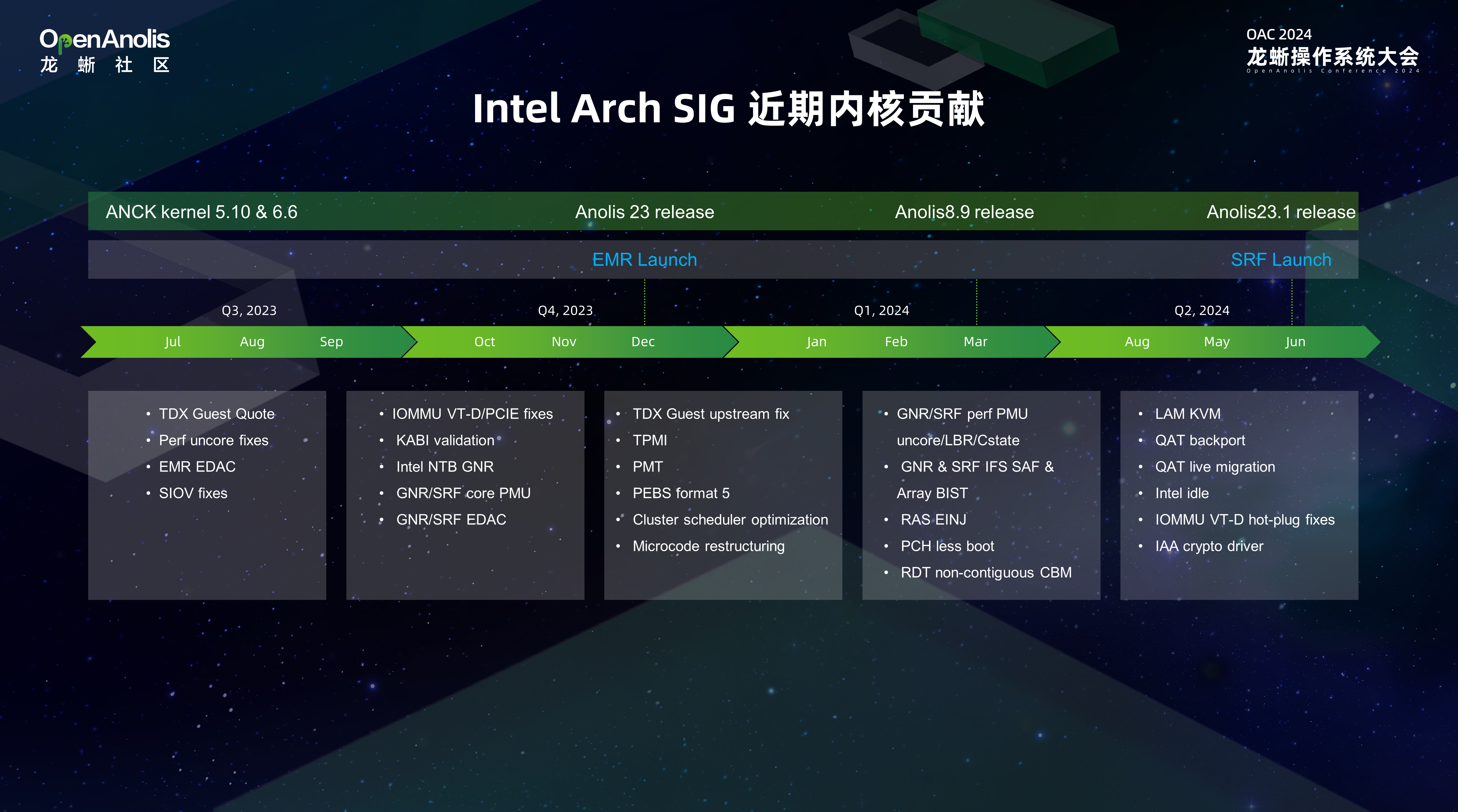
Task: Click 'Nov' on the timeline arrow
Action: (564, 342)
